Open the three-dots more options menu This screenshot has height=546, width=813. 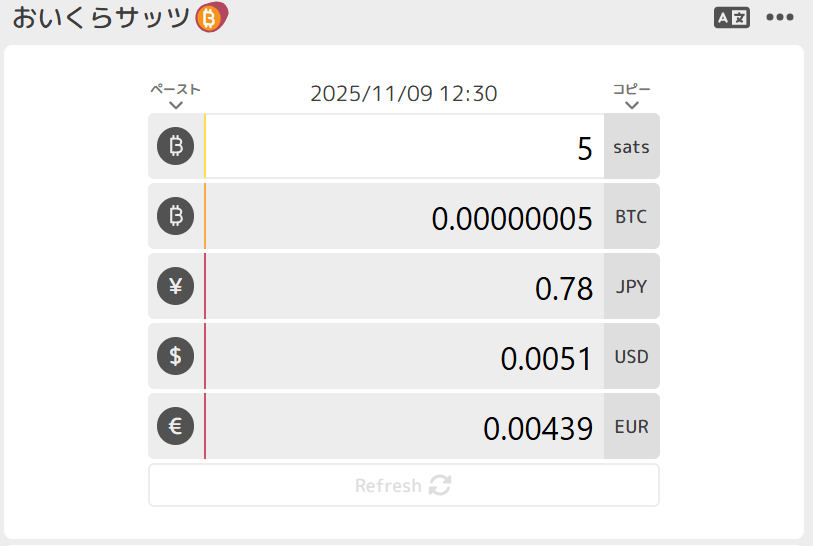[x=780, y=17]
